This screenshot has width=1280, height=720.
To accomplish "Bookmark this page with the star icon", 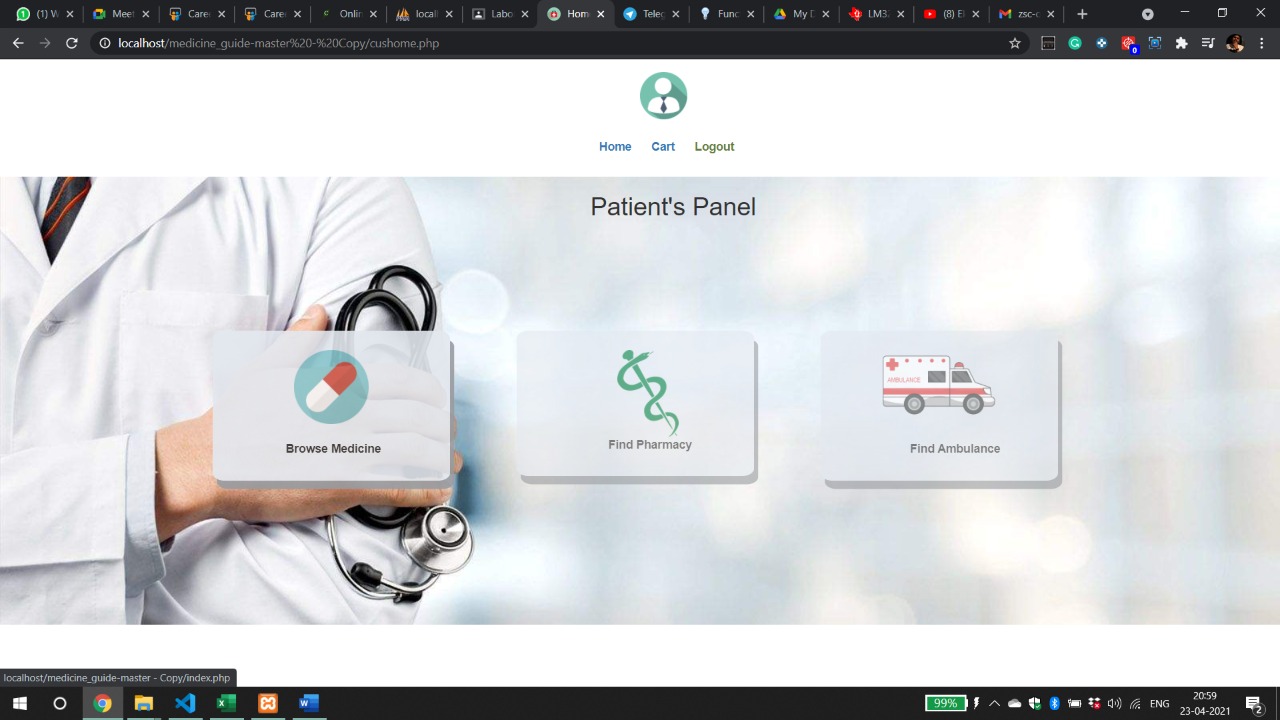I will [1015, 43].
